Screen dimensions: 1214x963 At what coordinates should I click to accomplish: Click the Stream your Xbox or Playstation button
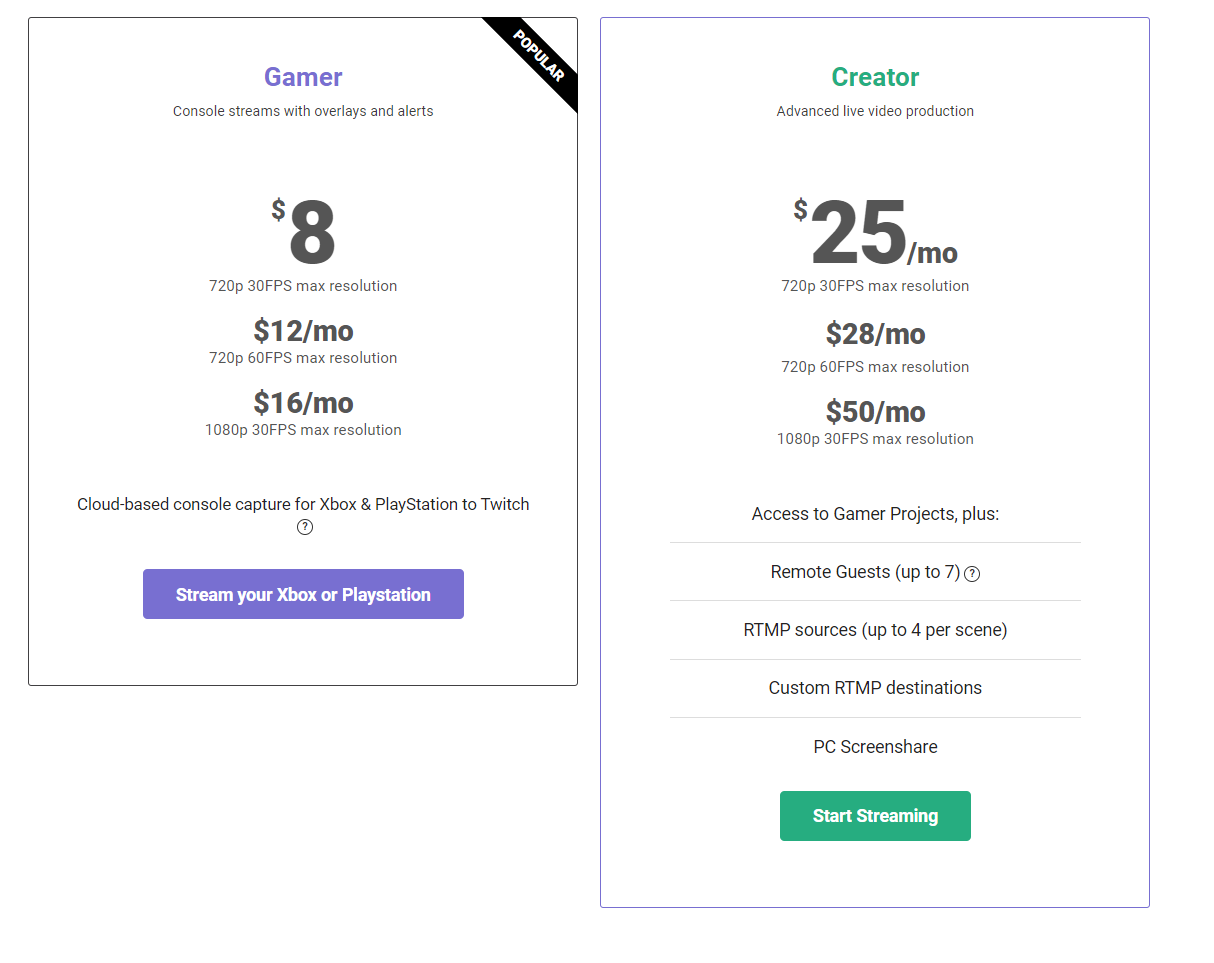click(303, 593)
